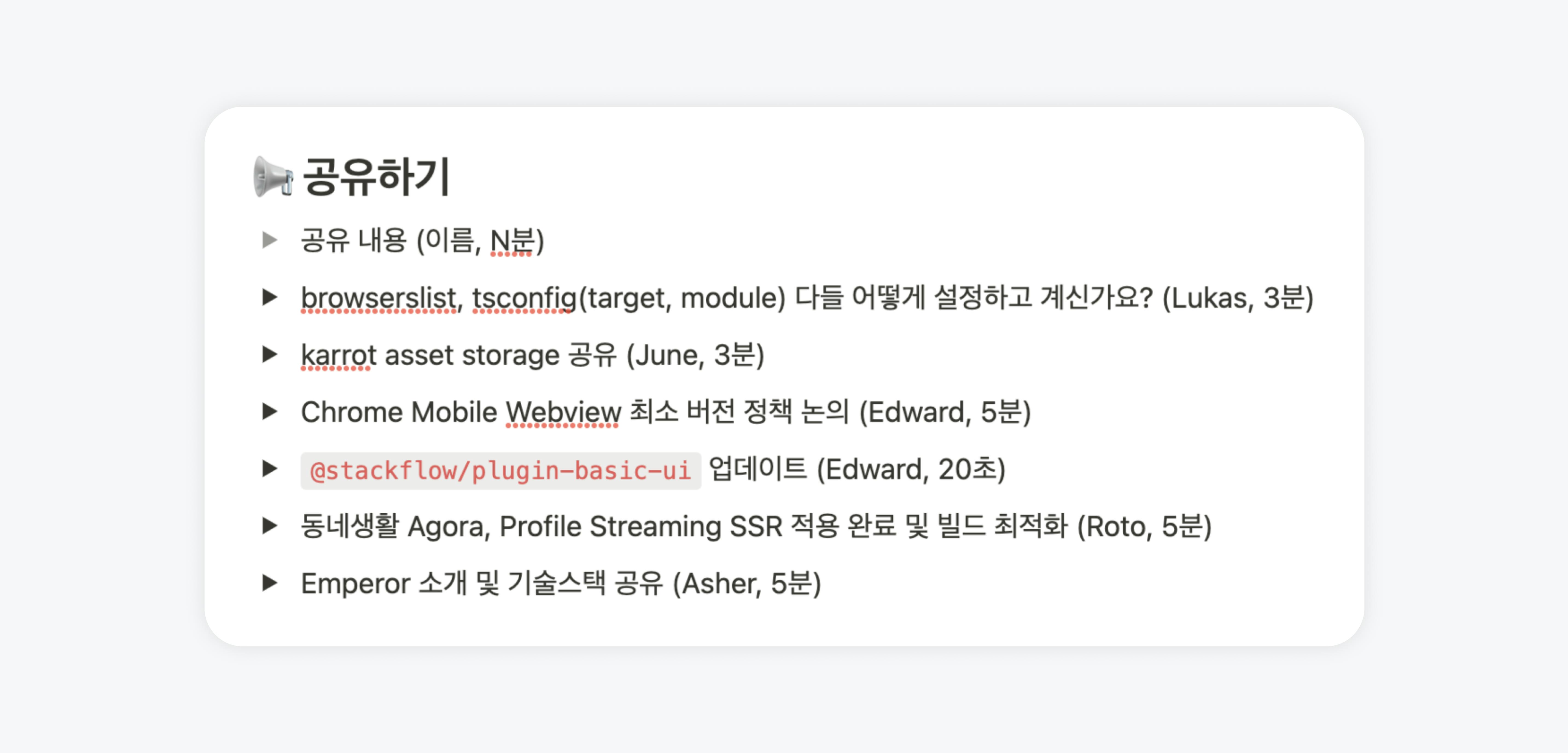Unfold the 동네생활 Agora toggle arrow
The width and height of the screenshot is (1568, 753).
270,526
